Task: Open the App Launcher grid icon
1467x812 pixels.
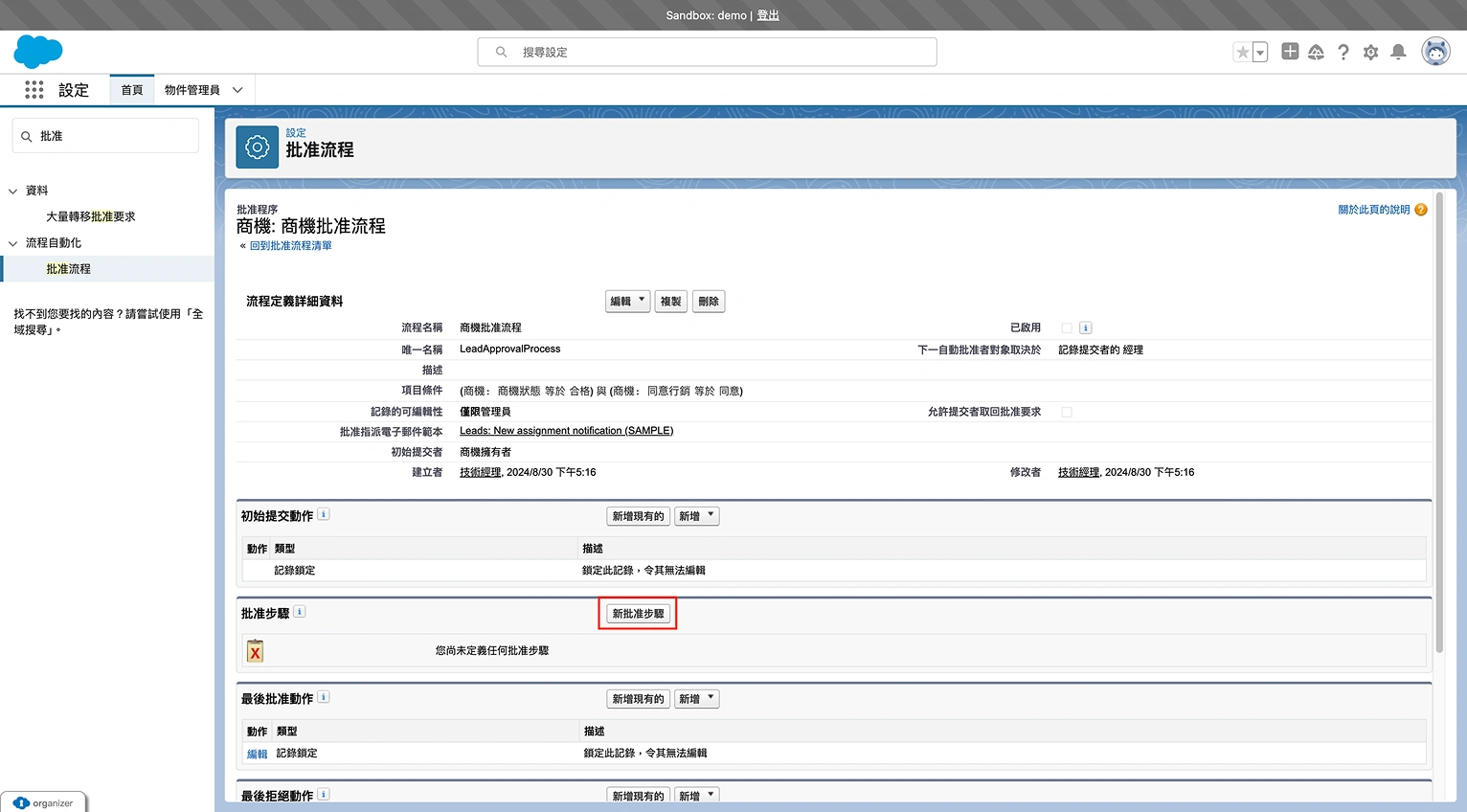Action: [x=34, y=90]
